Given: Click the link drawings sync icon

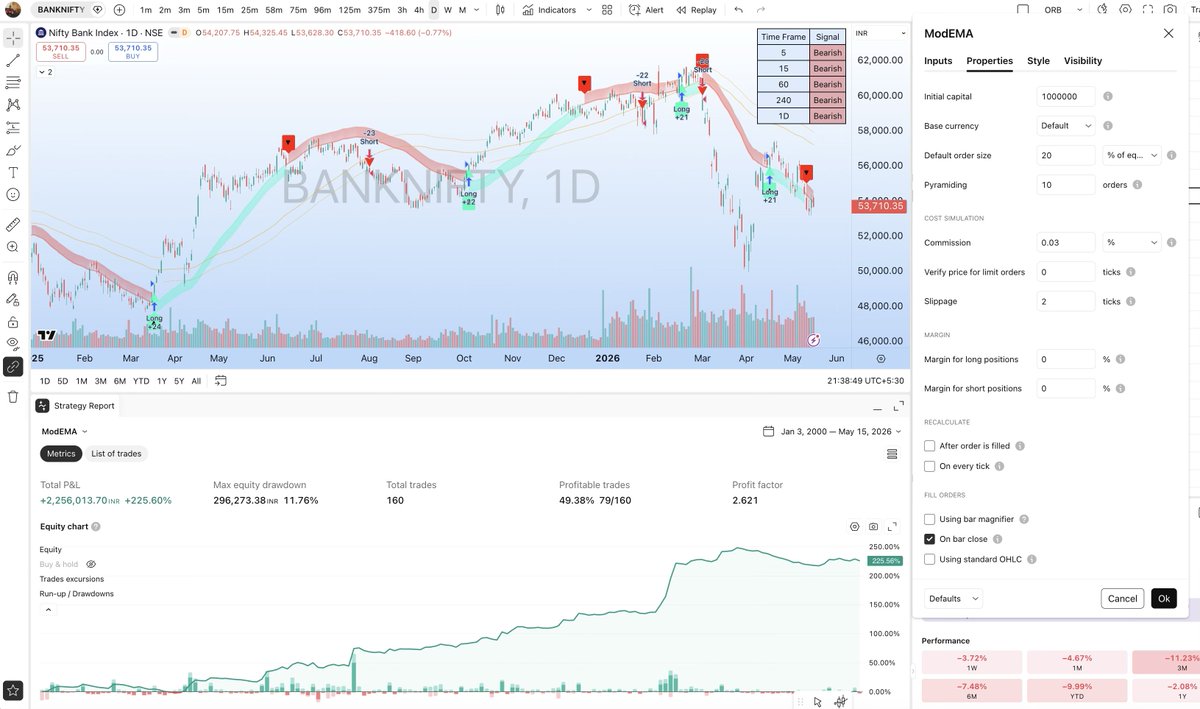Looking at the screenshot, I should (x=13, y=366).
